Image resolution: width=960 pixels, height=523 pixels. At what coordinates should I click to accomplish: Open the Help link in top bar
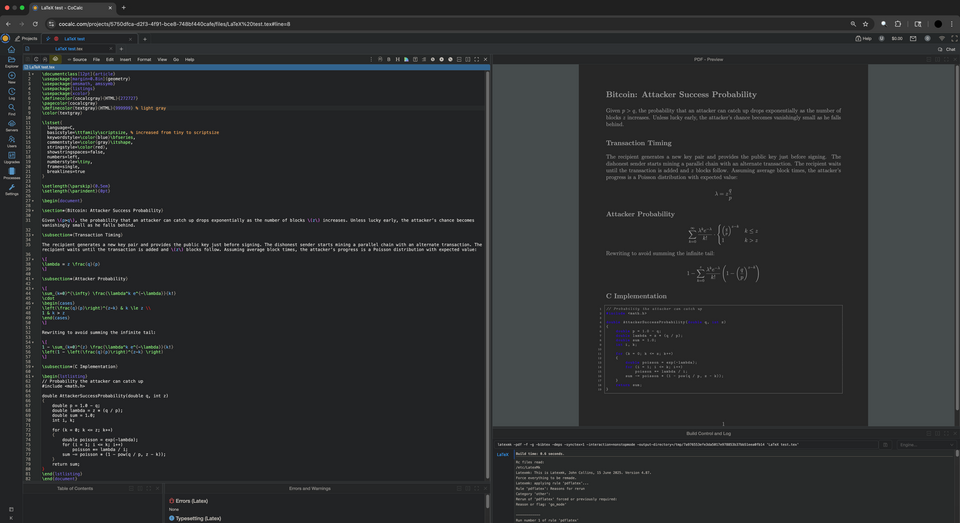tap(863, 39)
